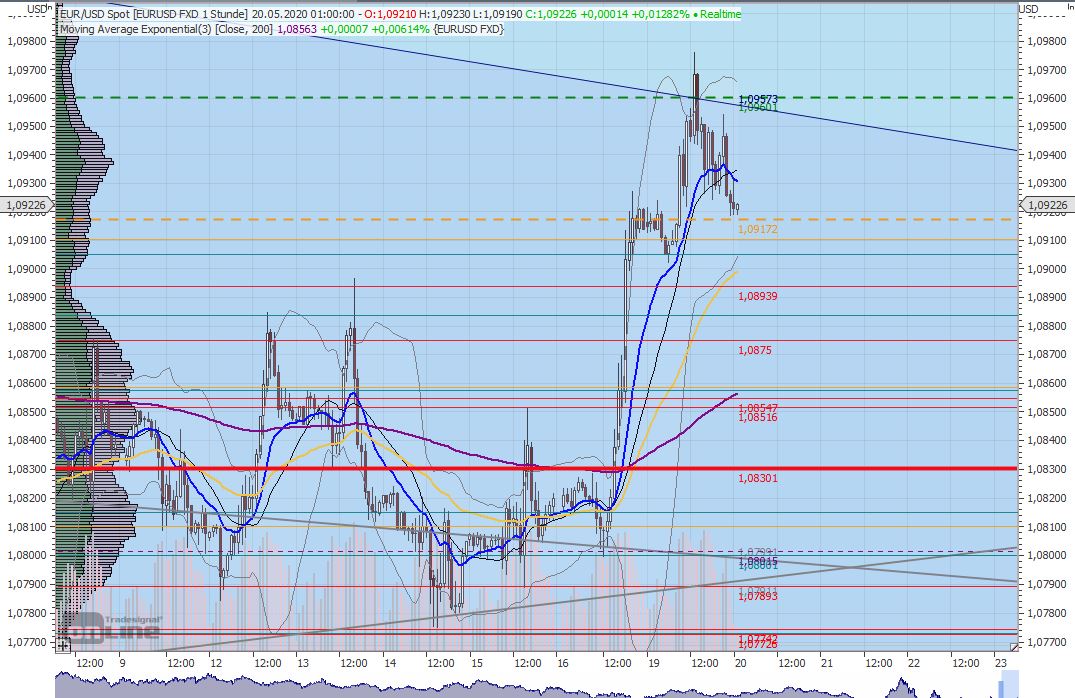The image size is (1075, 698).
Task: Click date label 19 on time axis
Action: (653, 662)
